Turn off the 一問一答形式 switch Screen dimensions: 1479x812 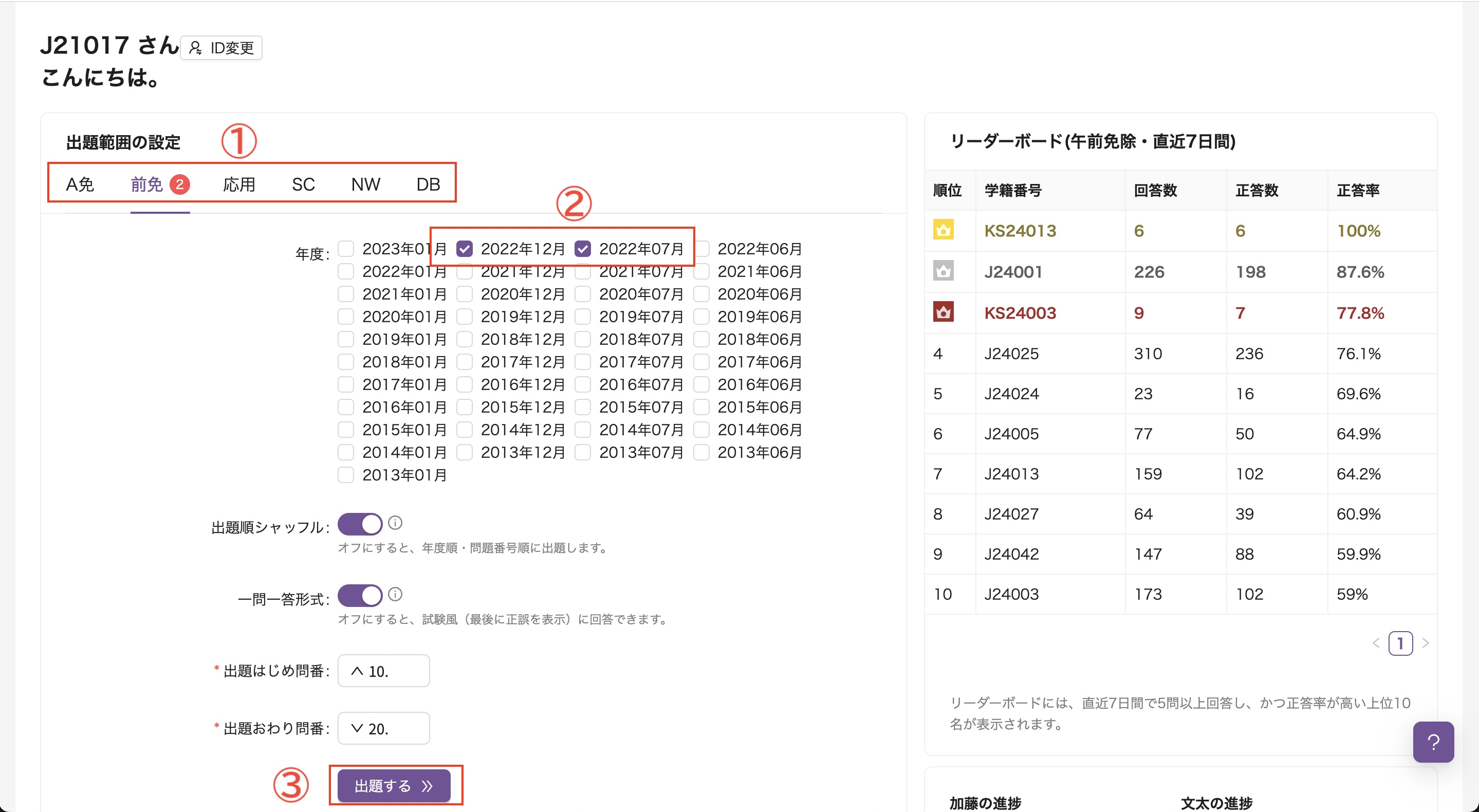pyautogui.click(x=360, y=596)
